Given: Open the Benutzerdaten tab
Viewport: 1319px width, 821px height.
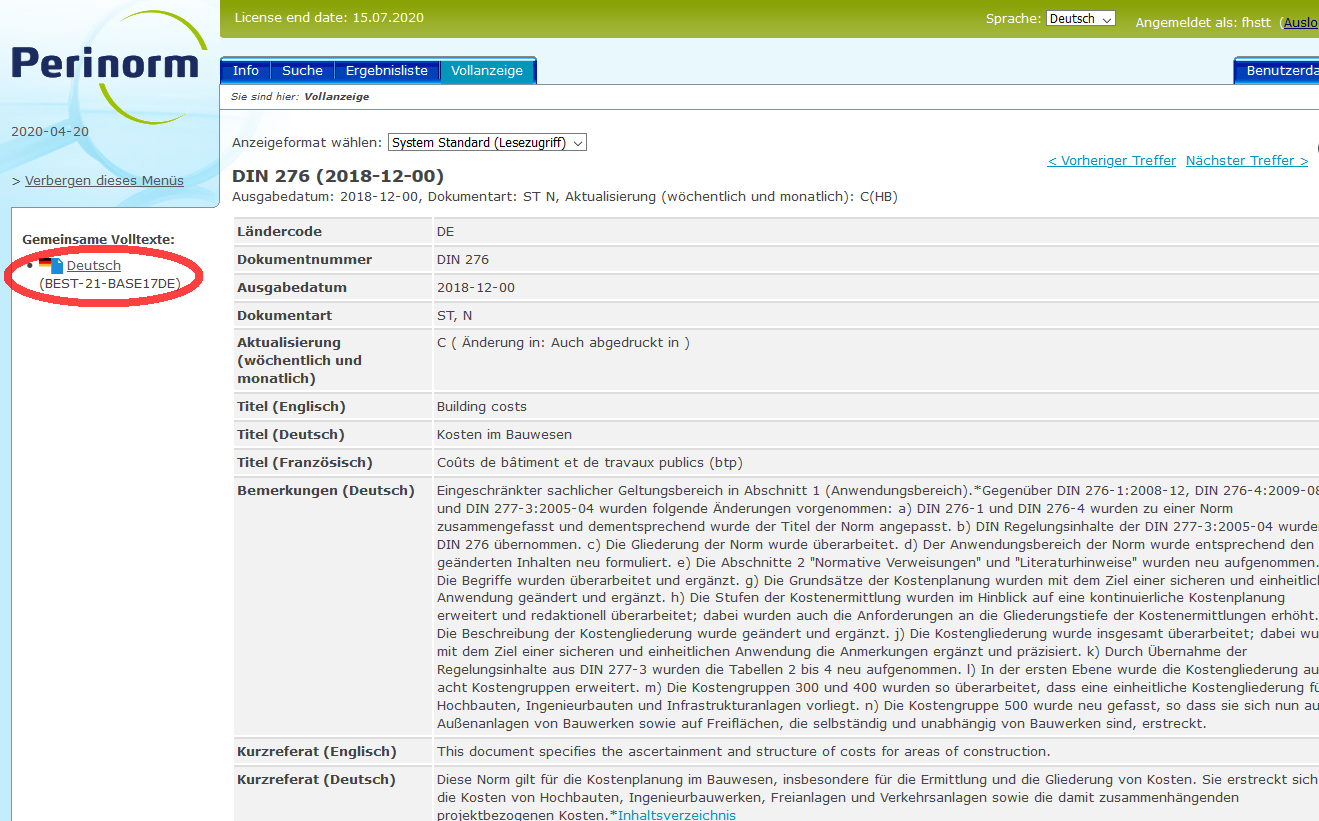Looking at the screenshot, I should point(1280,71).
